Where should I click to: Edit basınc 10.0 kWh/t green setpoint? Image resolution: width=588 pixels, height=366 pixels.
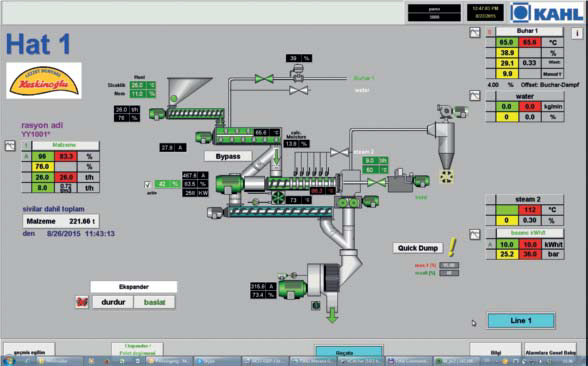[x=506, y=244]
